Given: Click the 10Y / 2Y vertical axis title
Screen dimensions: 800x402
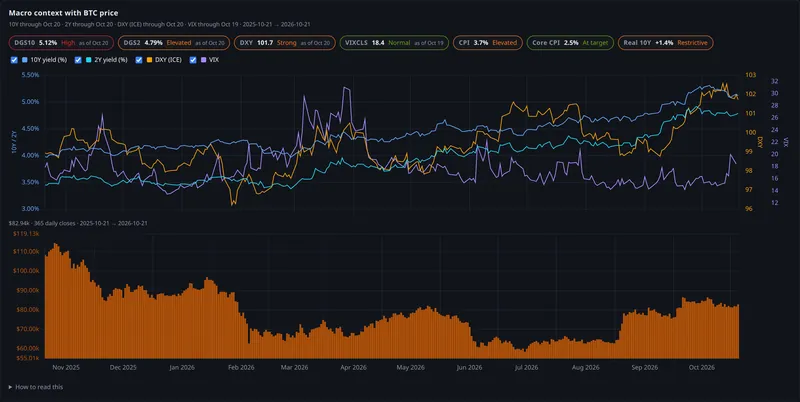Looking at the screenshot, I should [14, 141].
